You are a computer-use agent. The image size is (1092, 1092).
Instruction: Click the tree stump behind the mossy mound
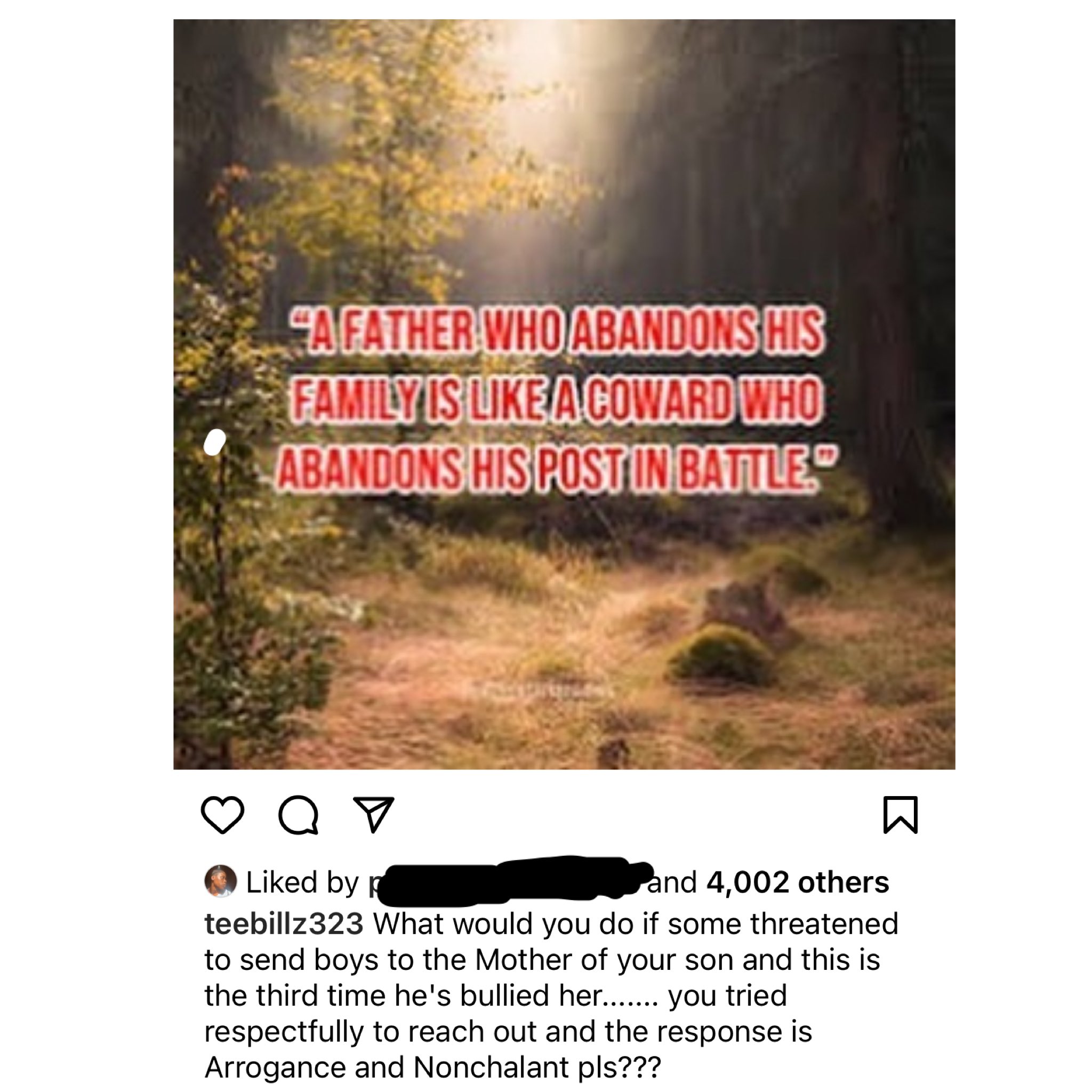745,608
